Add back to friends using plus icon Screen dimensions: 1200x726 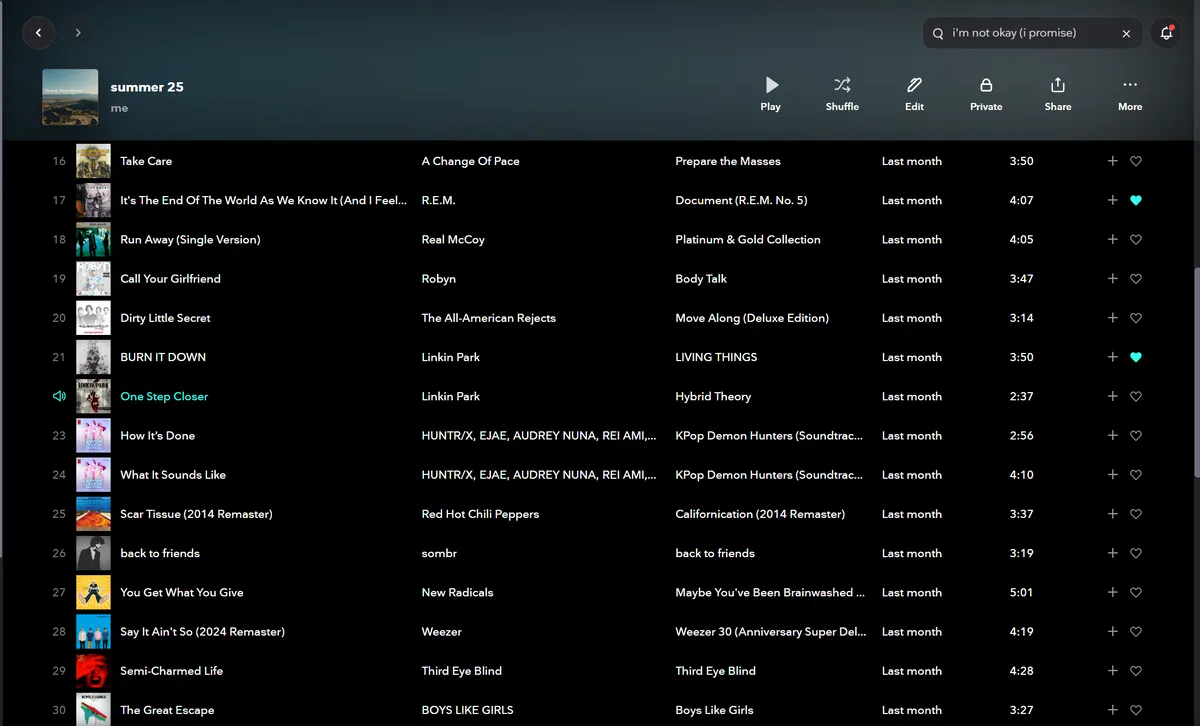pos(1112,553)
